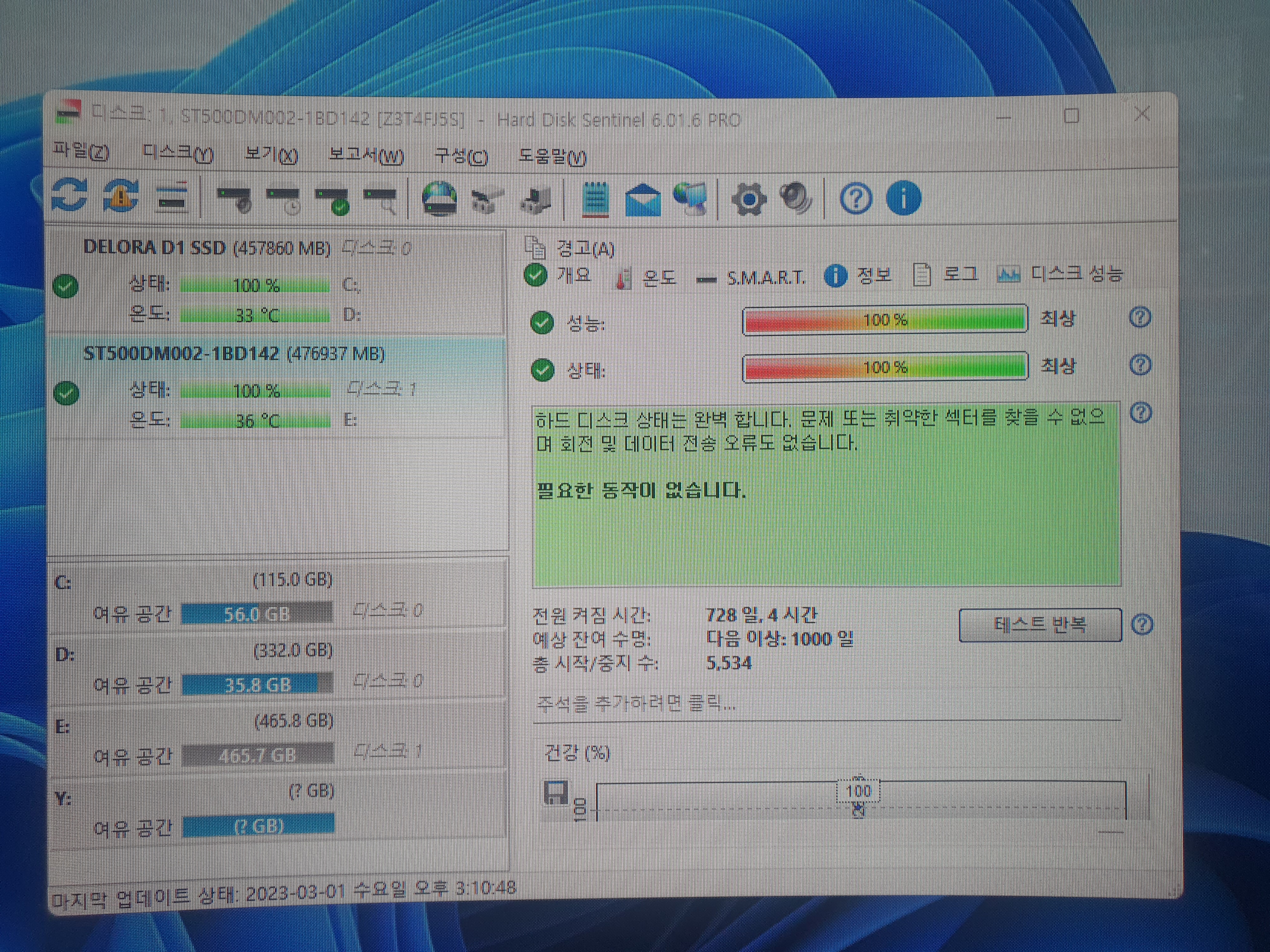Click E: drive 465.7 GB free space bar
The width and height of the screenshot is (1270, 952).
click(258, 755)
